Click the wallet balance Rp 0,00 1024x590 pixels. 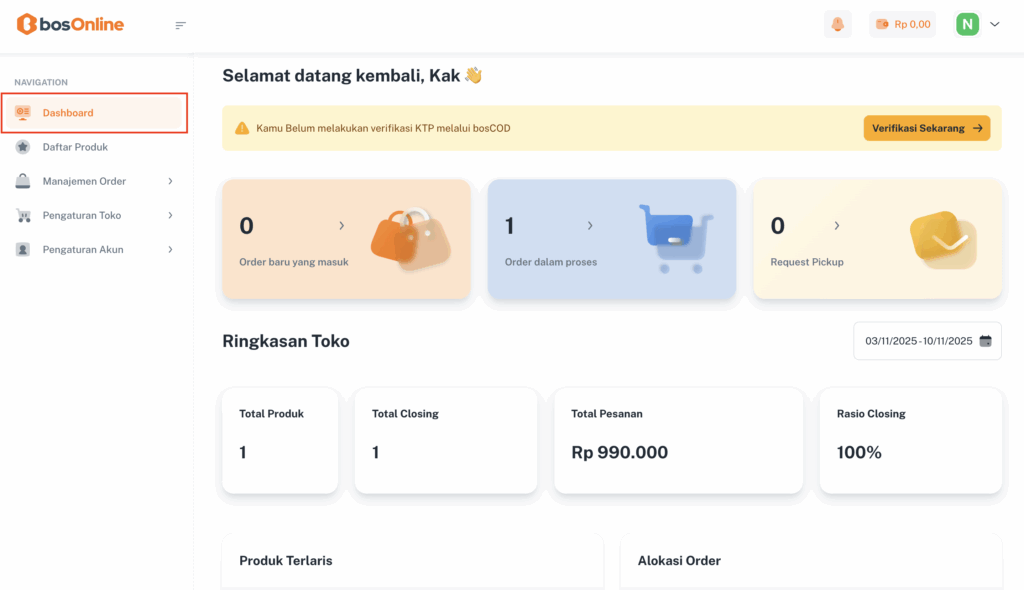click(x=903, y=24)
